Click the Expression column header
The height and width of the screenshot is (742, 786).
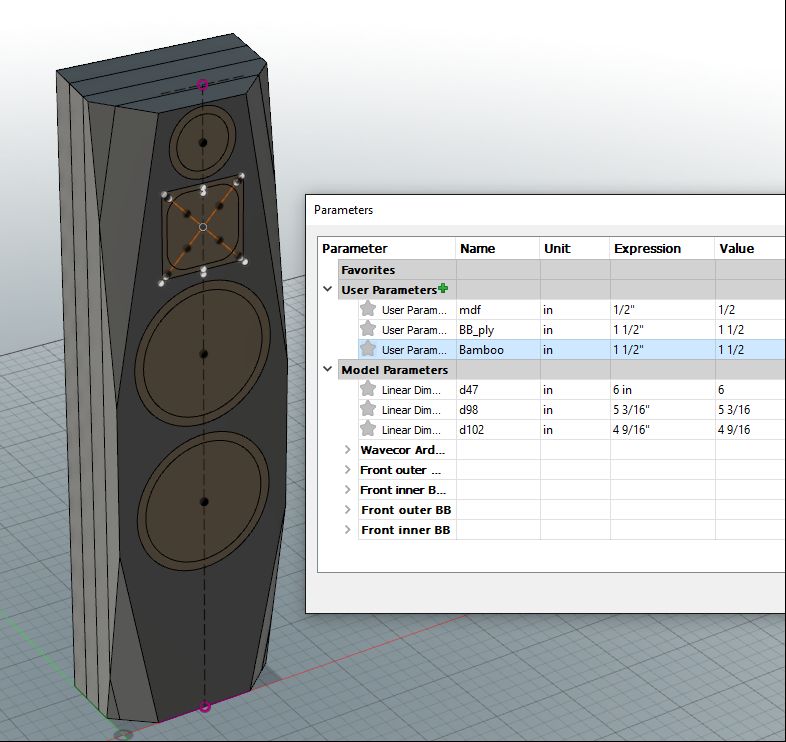point(662,249)
